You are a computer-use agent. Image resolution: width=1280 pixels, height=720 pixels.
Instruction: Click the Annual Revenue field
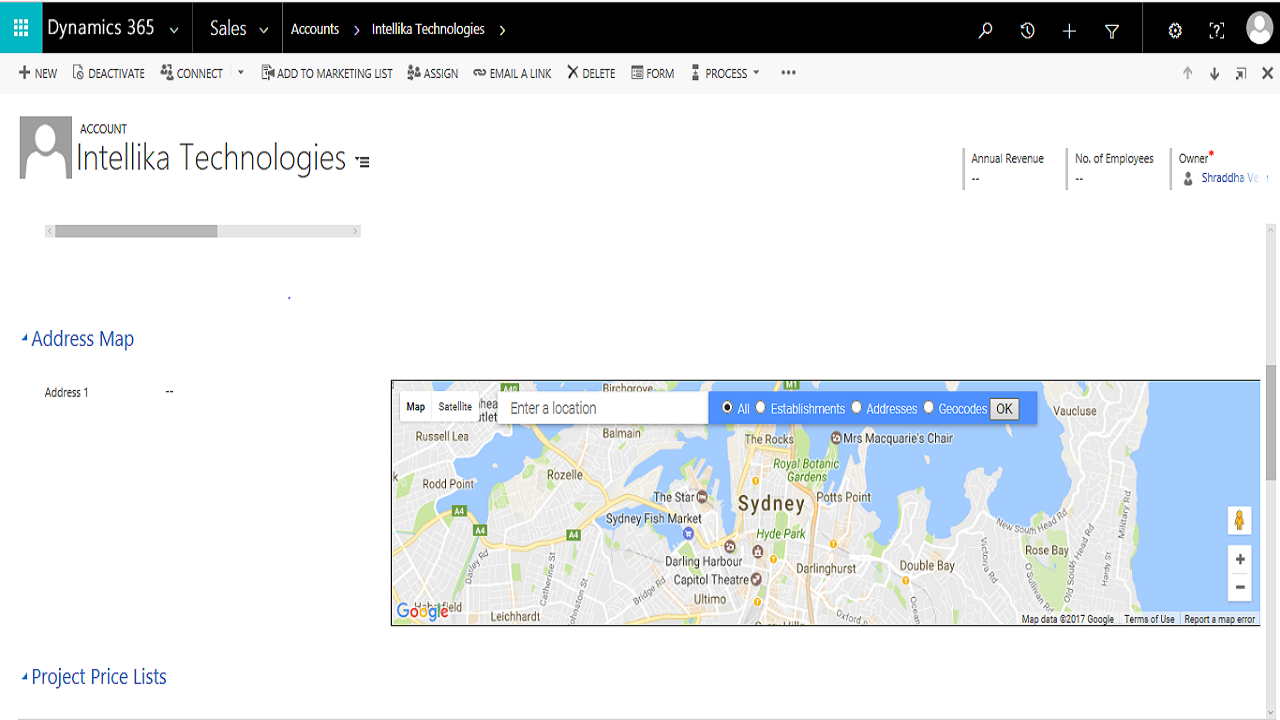[1007, 168]
